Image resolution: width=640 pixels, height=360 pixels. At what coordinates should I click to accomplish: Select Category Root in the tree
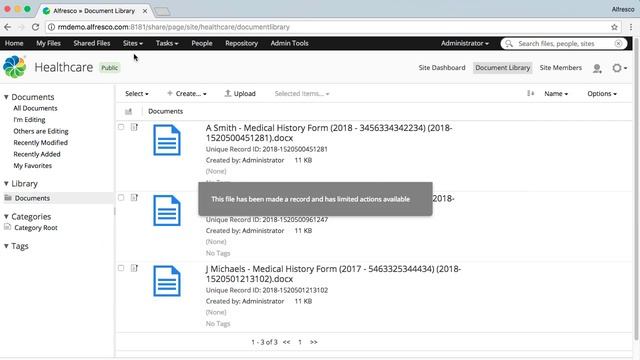tap(36, 227)
